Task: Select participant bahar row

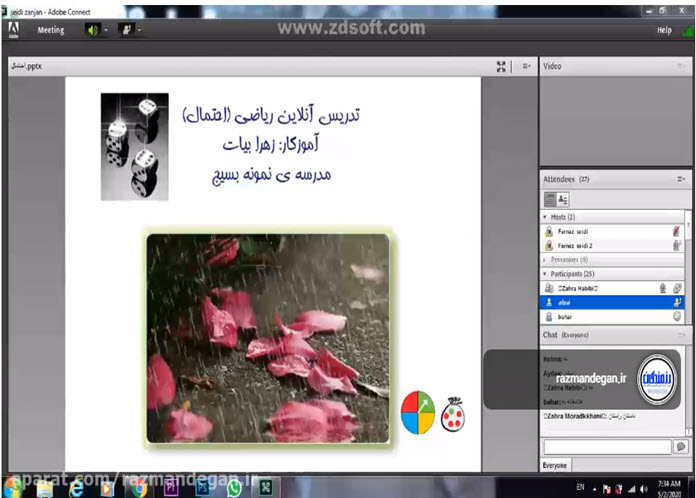Action: coord(612,317)
